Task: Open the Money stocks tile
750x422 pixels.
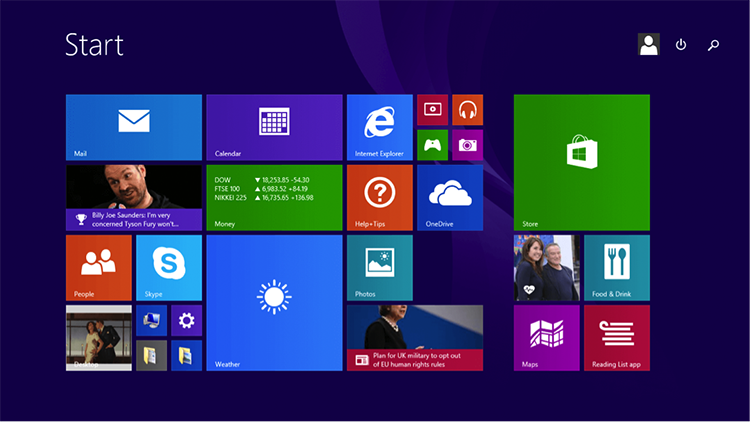Action: [275, 198]
